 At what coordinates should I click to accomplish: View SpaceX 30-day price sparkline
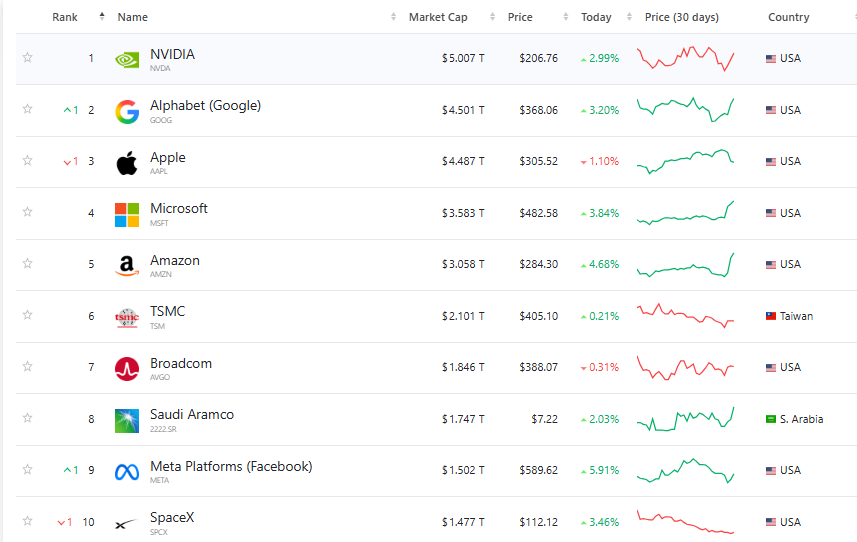click(685, 522)
